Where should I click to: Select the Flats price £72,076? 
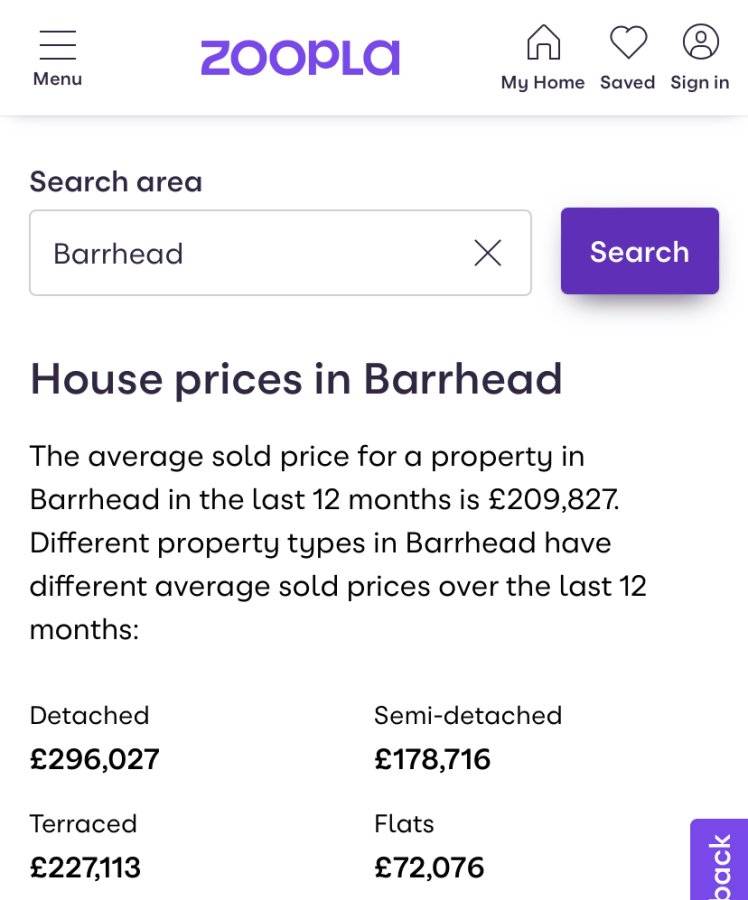(429, 867)
